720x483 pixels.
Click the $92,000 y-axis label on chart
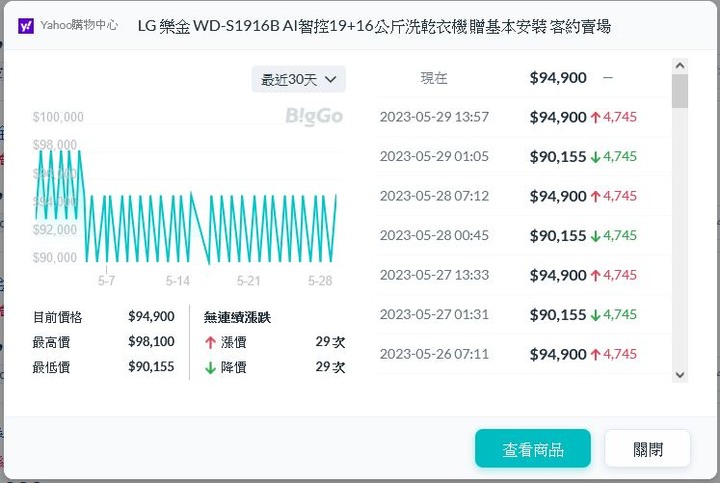tap(55, 229)
